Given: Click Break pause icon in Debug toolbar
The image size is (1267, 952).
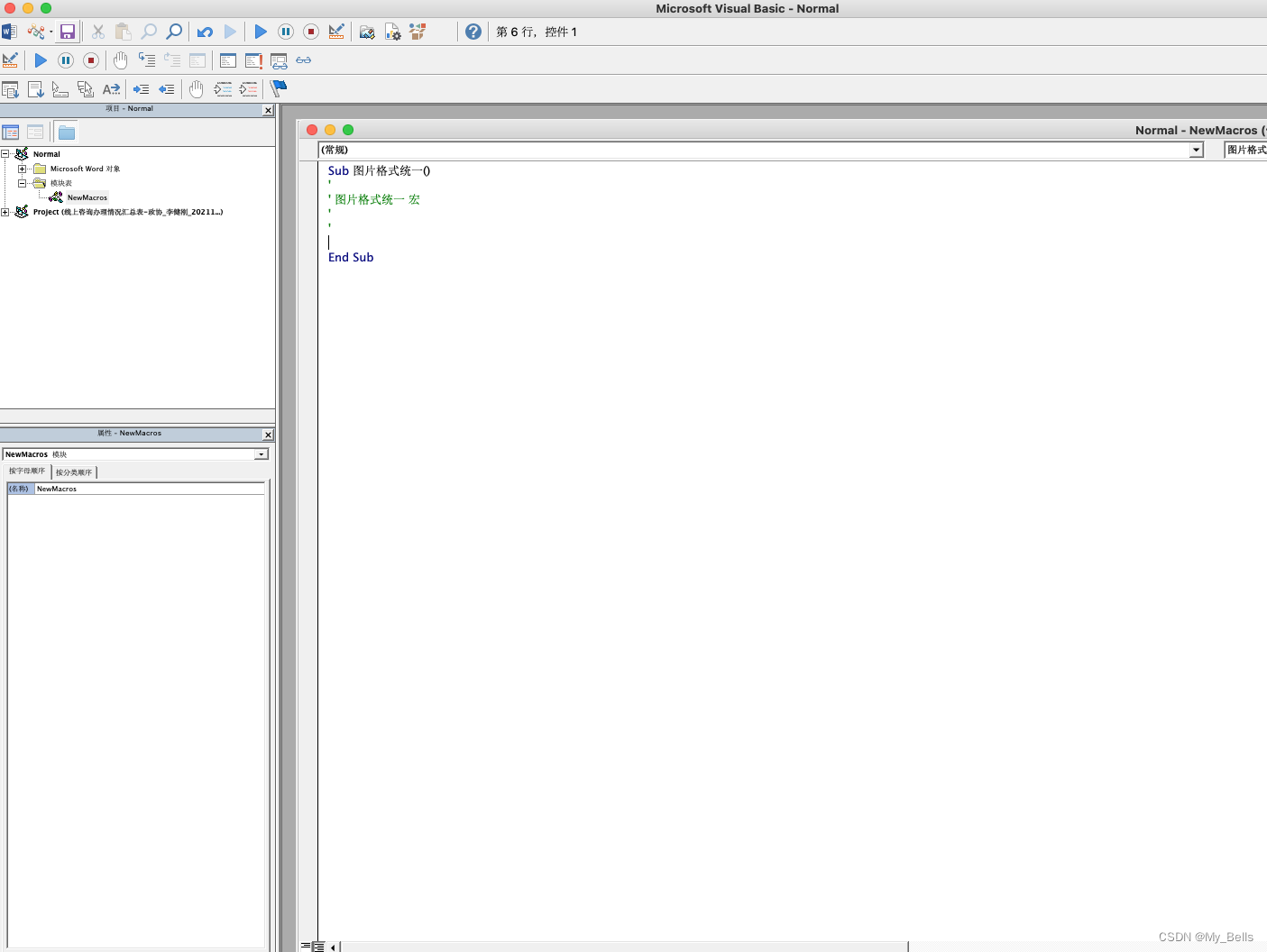Looking at the screenshot, I should coord(66,60).
